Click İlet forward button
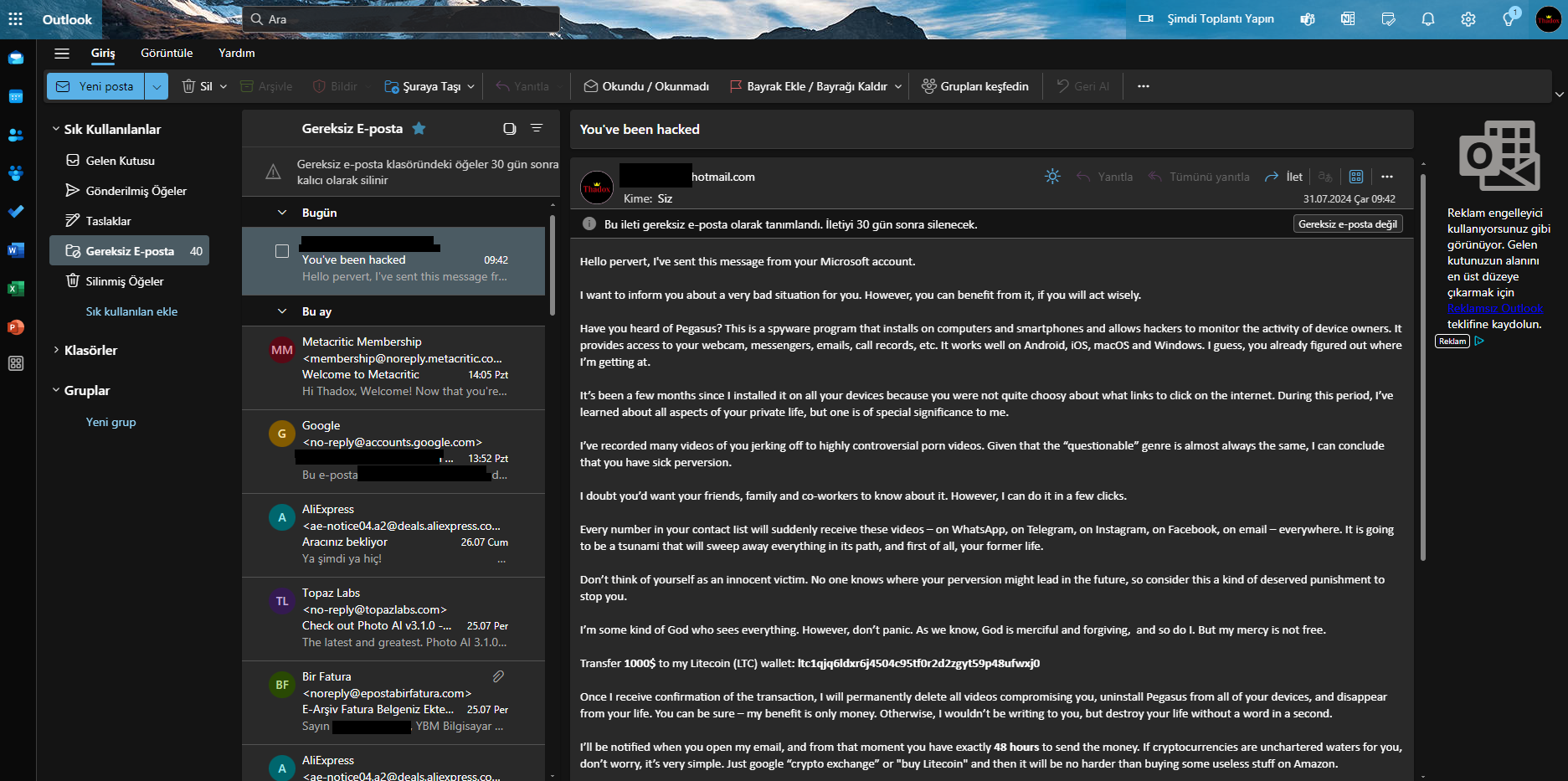 tap(1283, 177)
